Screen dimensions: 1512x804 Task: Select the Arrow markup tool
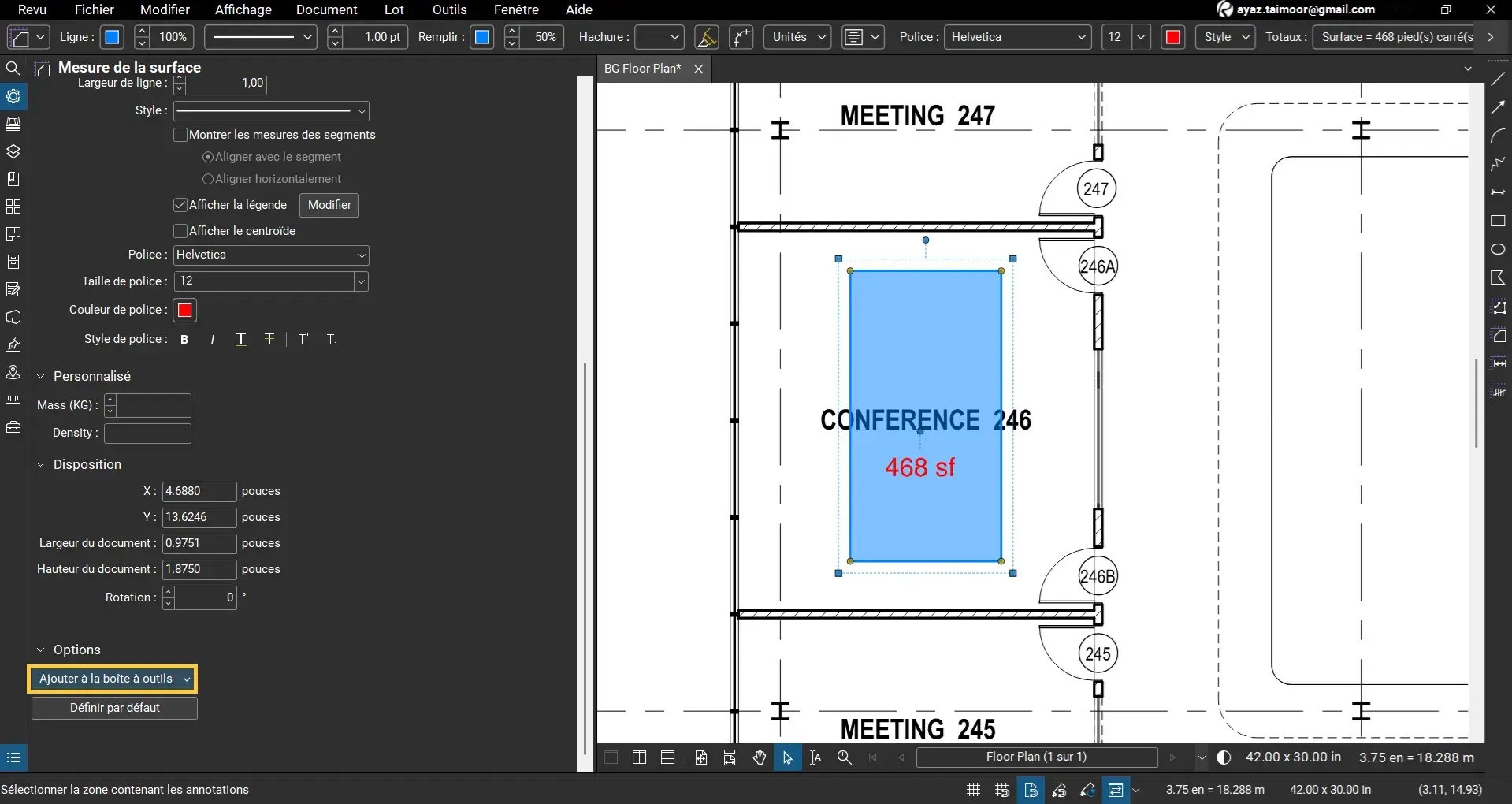tap(1498, 108)
